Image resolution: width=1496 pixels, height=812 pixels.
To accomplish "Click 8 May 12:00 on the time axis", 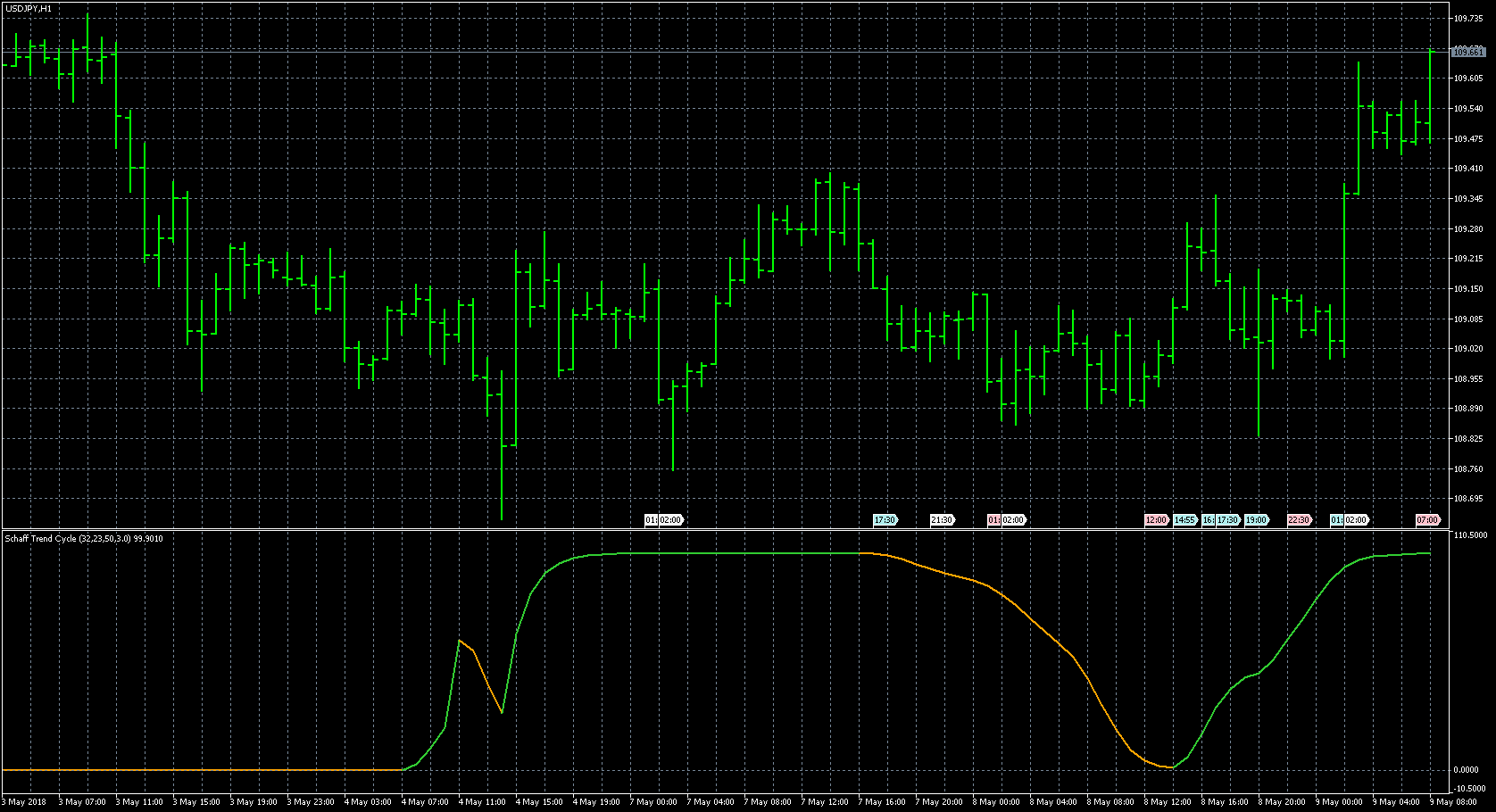I will [x=1168, y=802].
